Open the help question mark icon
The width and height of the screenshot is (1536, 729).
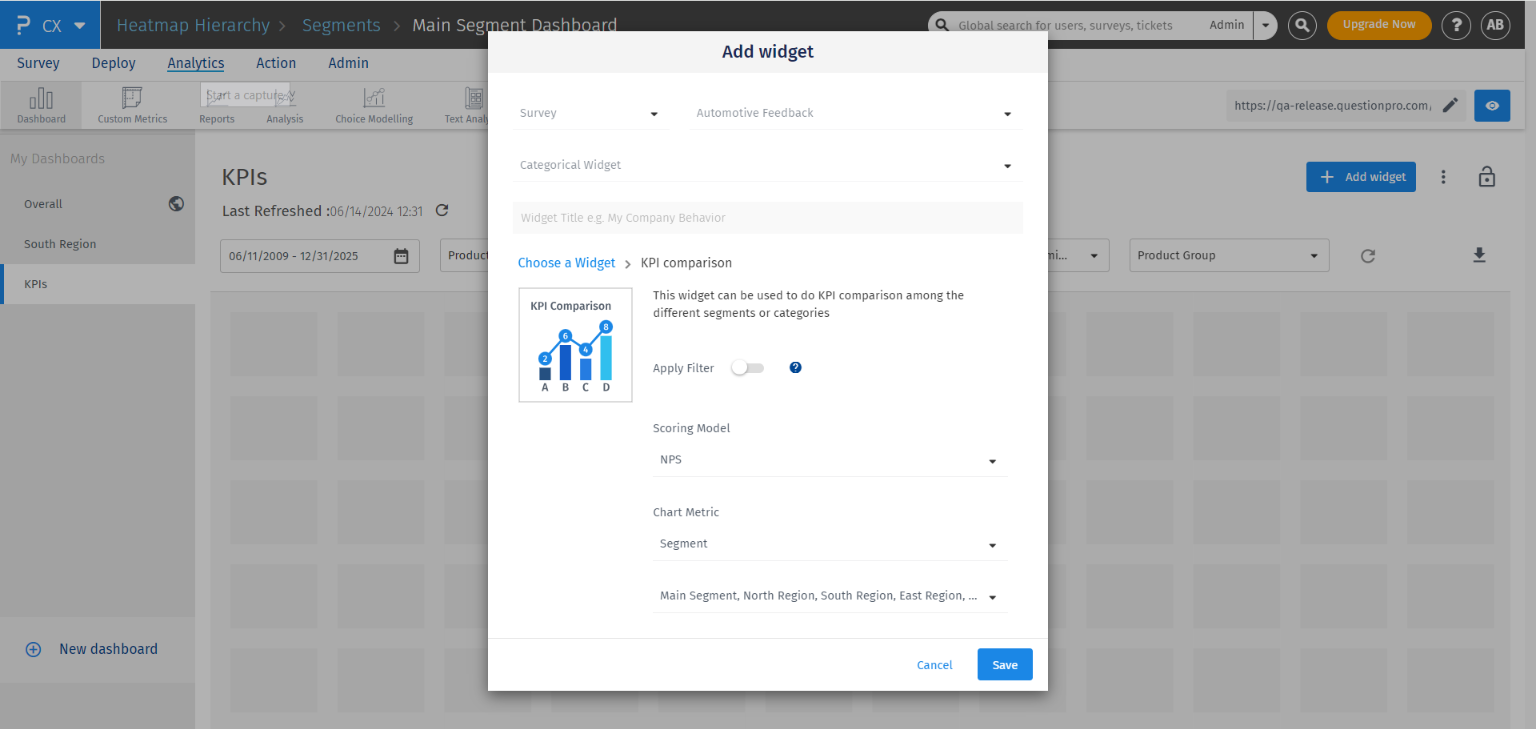coord(1455,25)
